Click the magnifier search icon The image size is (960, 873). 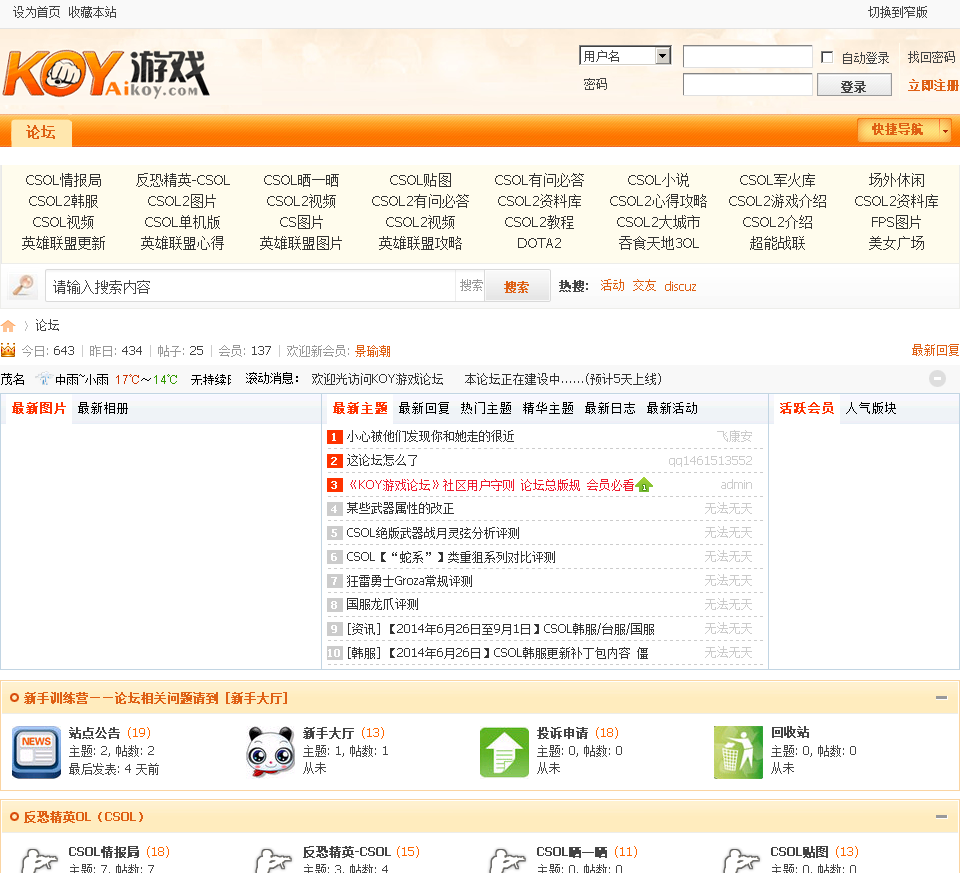[23, 285]
